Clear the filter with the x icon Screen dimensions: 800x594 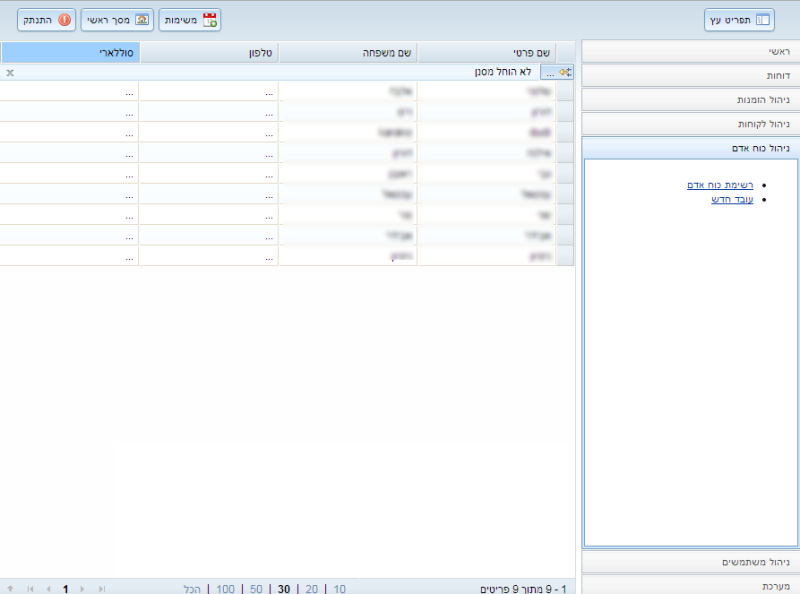(10, 73)
